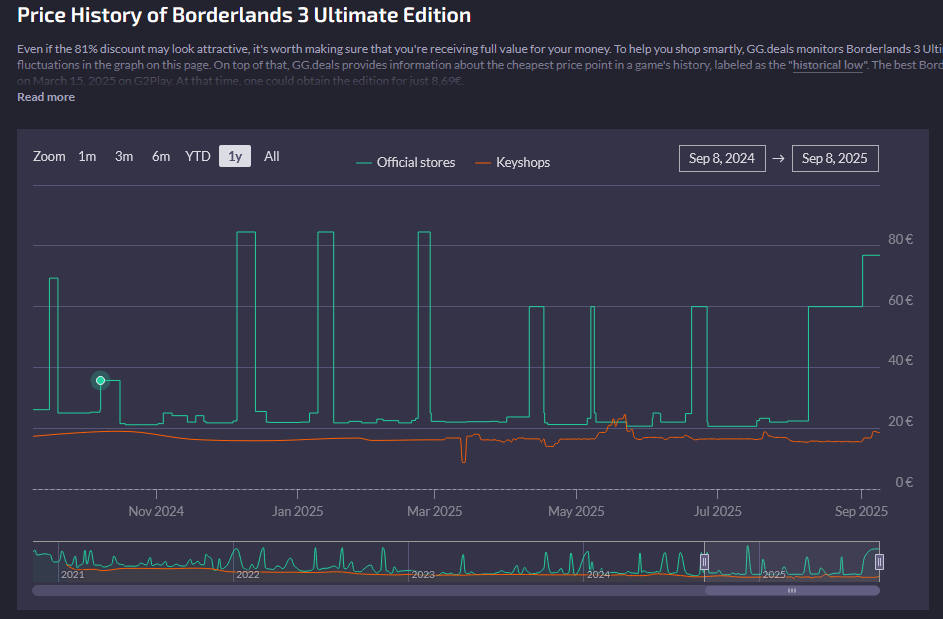Click the 80 € axis value

[900, 239]
